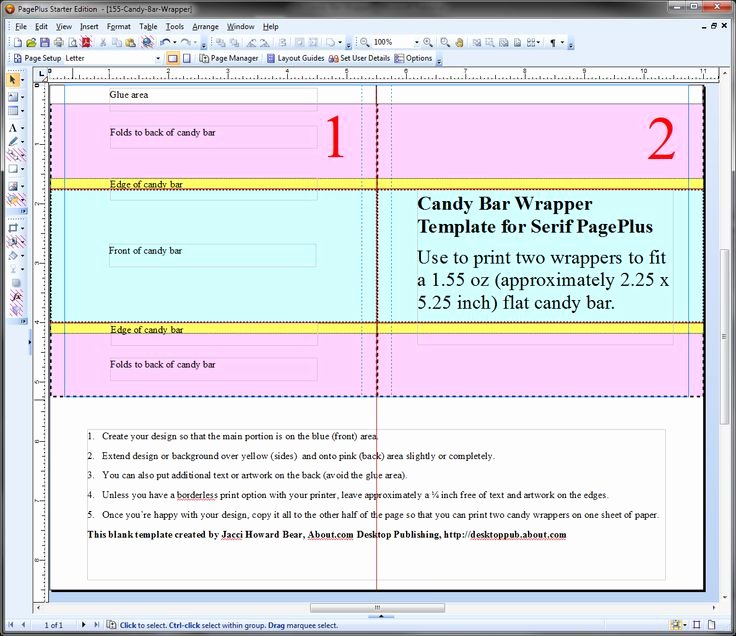Click the vertical scrollbar thumb
The width and height of the screenshot is (736, 636).
coord(724,337)
